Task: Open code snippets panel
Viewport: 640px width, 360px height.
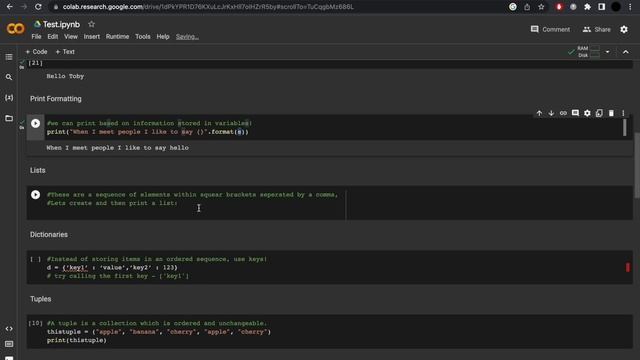Action: coord(9,329)
